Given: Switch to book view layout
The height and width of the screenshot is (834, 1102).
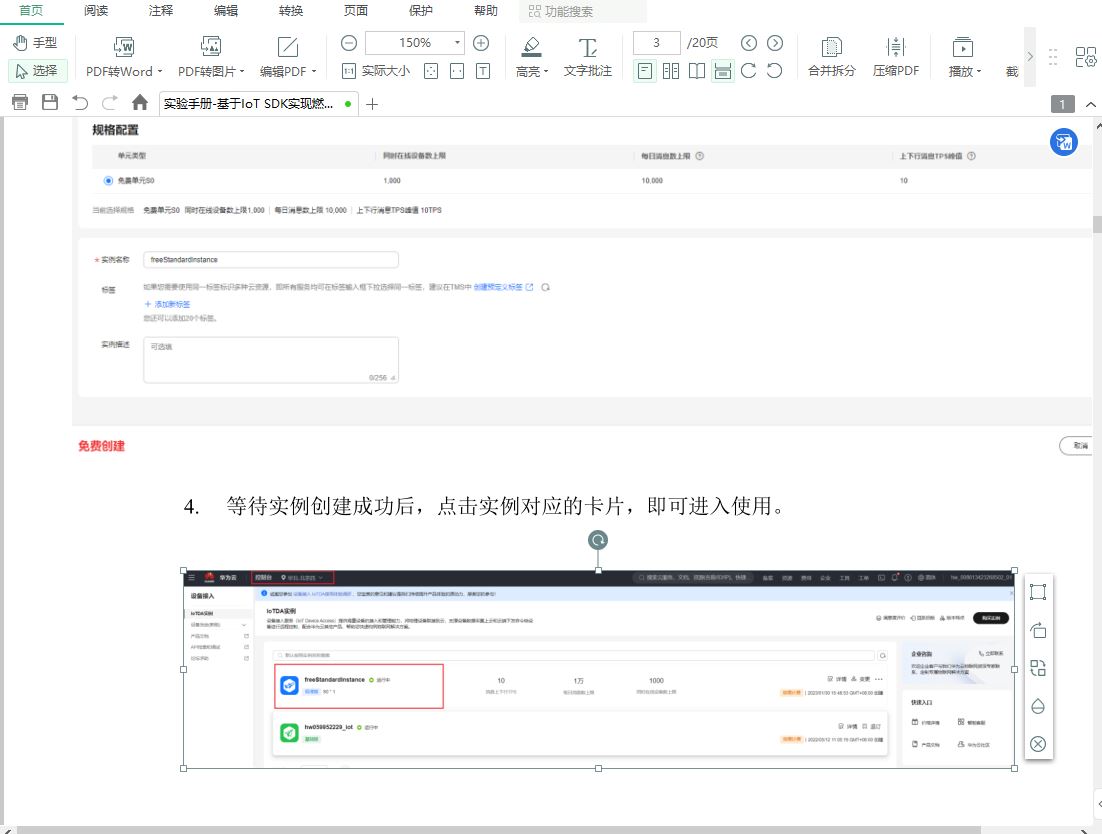Looking at the screenshot, I should pyautogui.click(x=696, y=71).
